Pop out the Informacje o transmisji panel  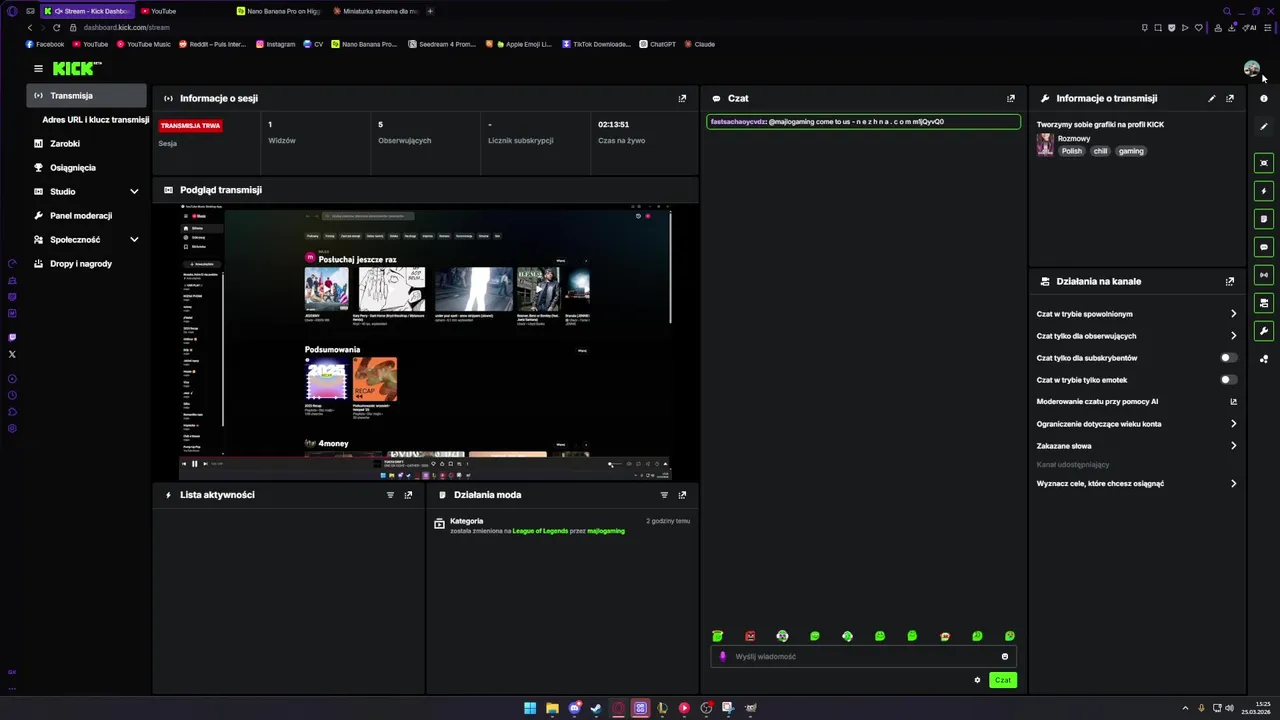coord(1230,99)
